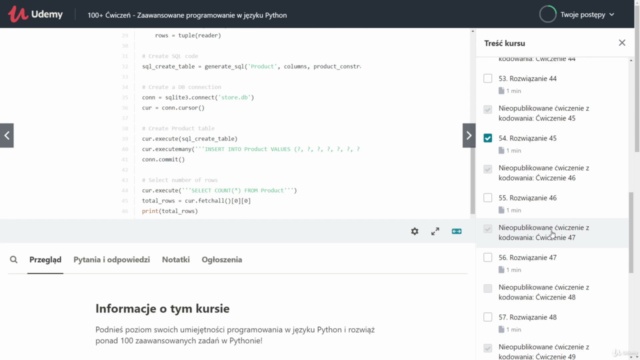Check the box for 57. Rozwiązanie 48
Screen dimensions: 640x360
tap(488, 317)
